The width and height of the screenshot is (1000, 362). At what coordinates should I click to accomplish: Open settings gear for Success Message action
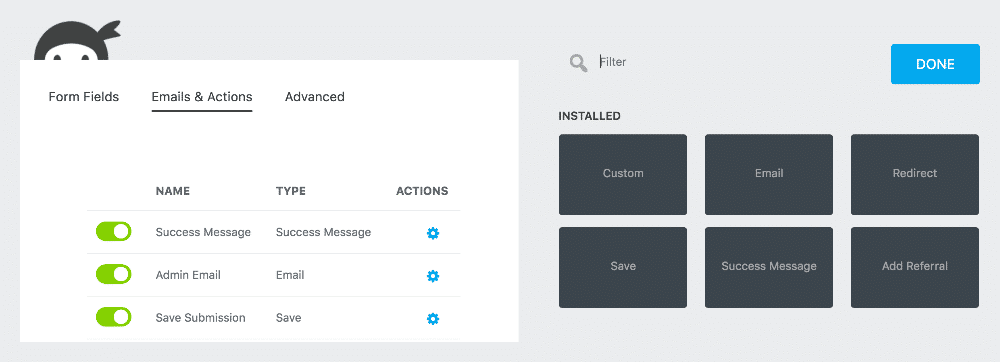point(432,233)
